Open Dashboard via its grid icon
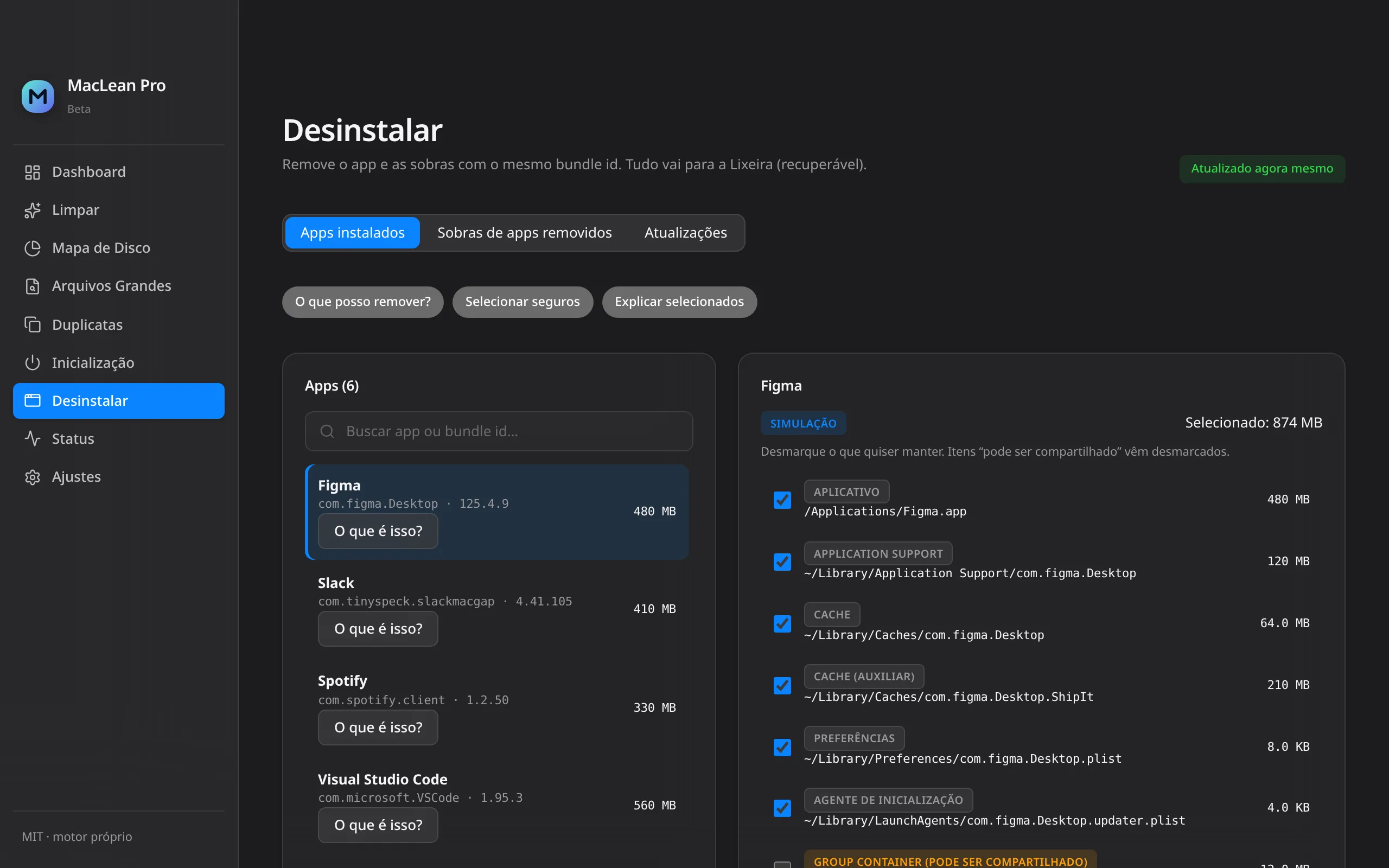 tap(33, 172)
